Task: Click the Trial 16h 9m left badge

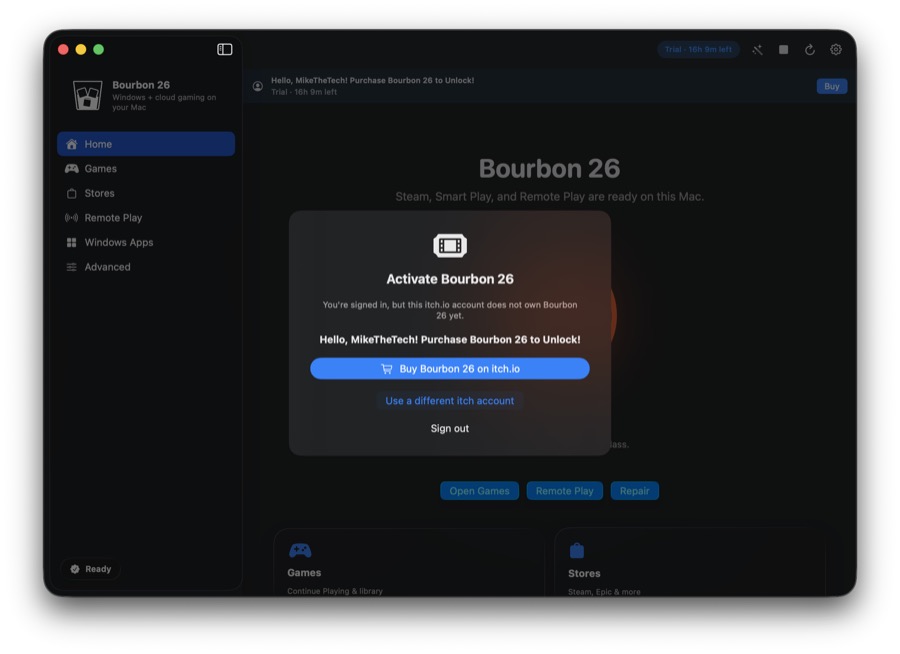Action: [x=698, y=49]
